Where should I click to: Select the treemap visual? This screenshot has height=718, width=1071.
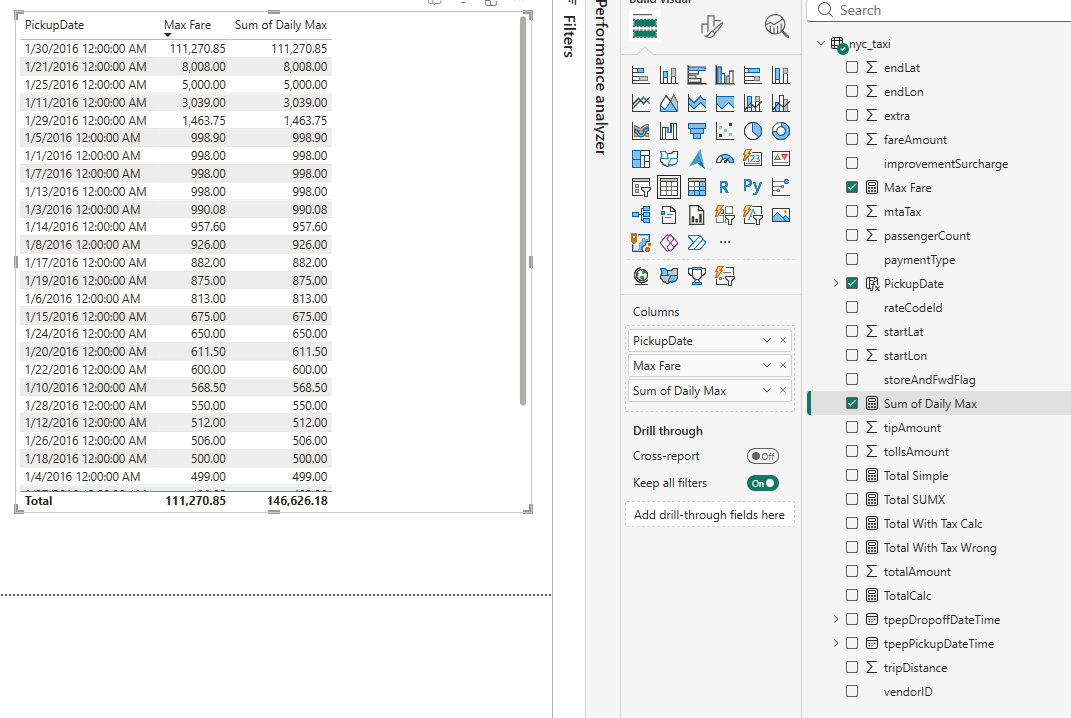click(641, 159)
